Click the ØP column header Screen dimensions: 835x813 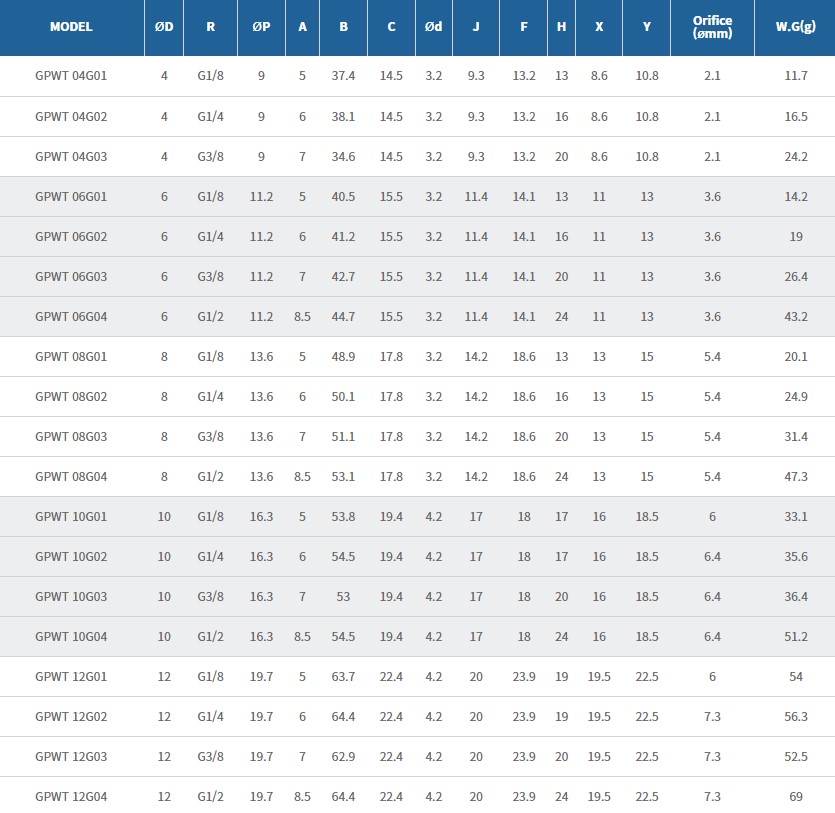pos(261,27)
